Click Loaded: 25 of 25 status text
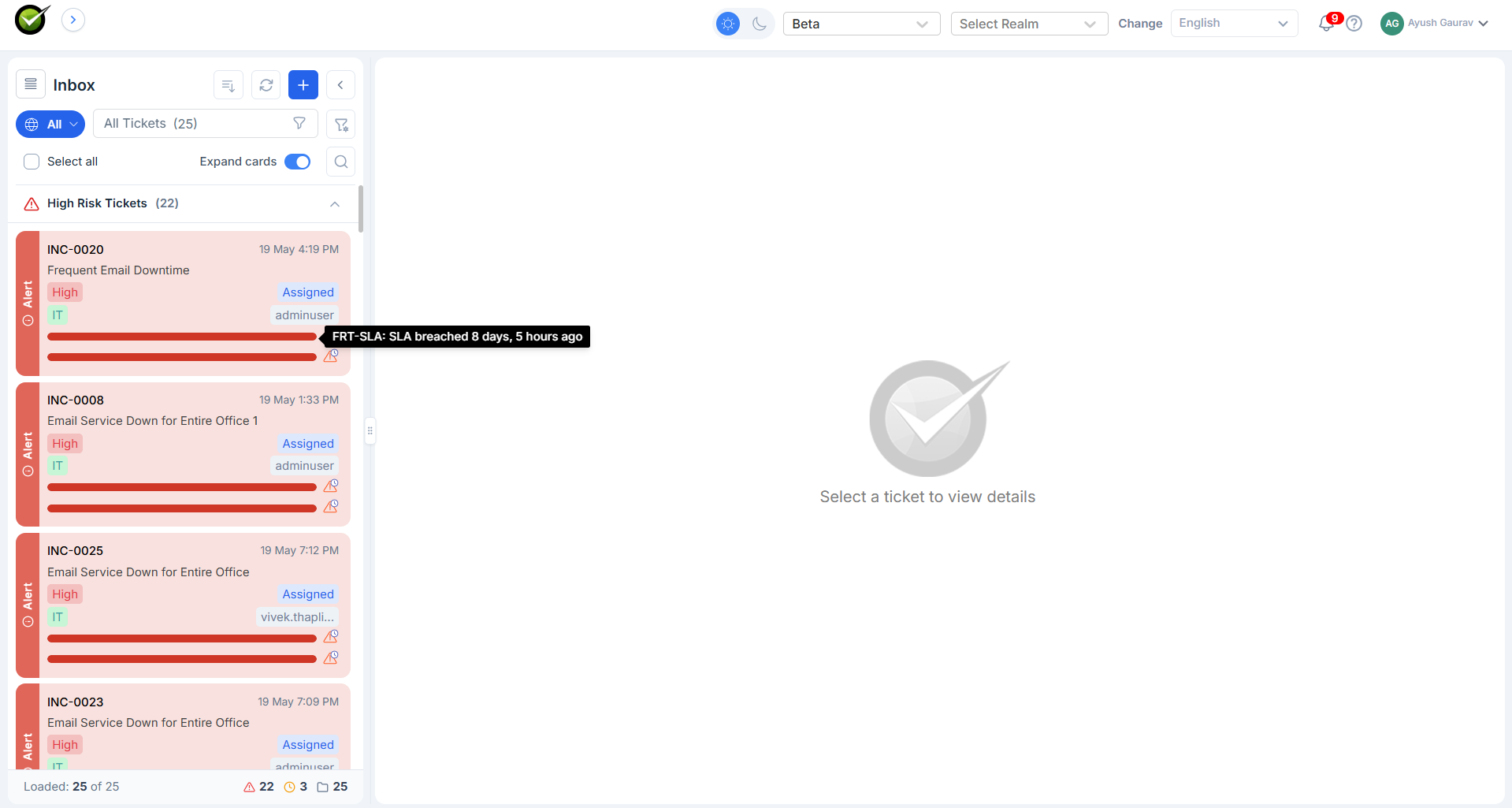1512x808 pixels. [72, 787]
